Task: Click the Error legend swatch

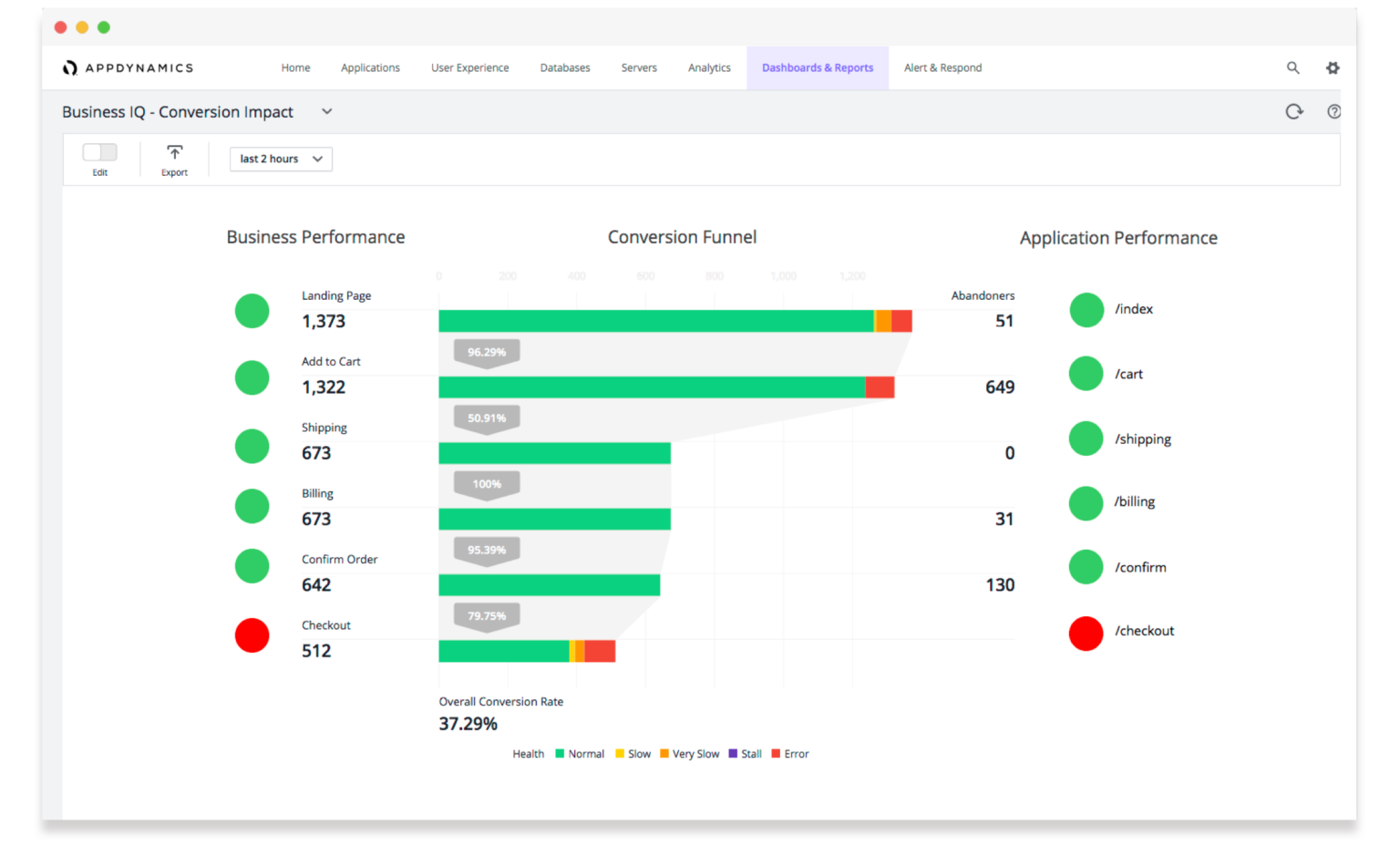Action: [x=775, y=754]
